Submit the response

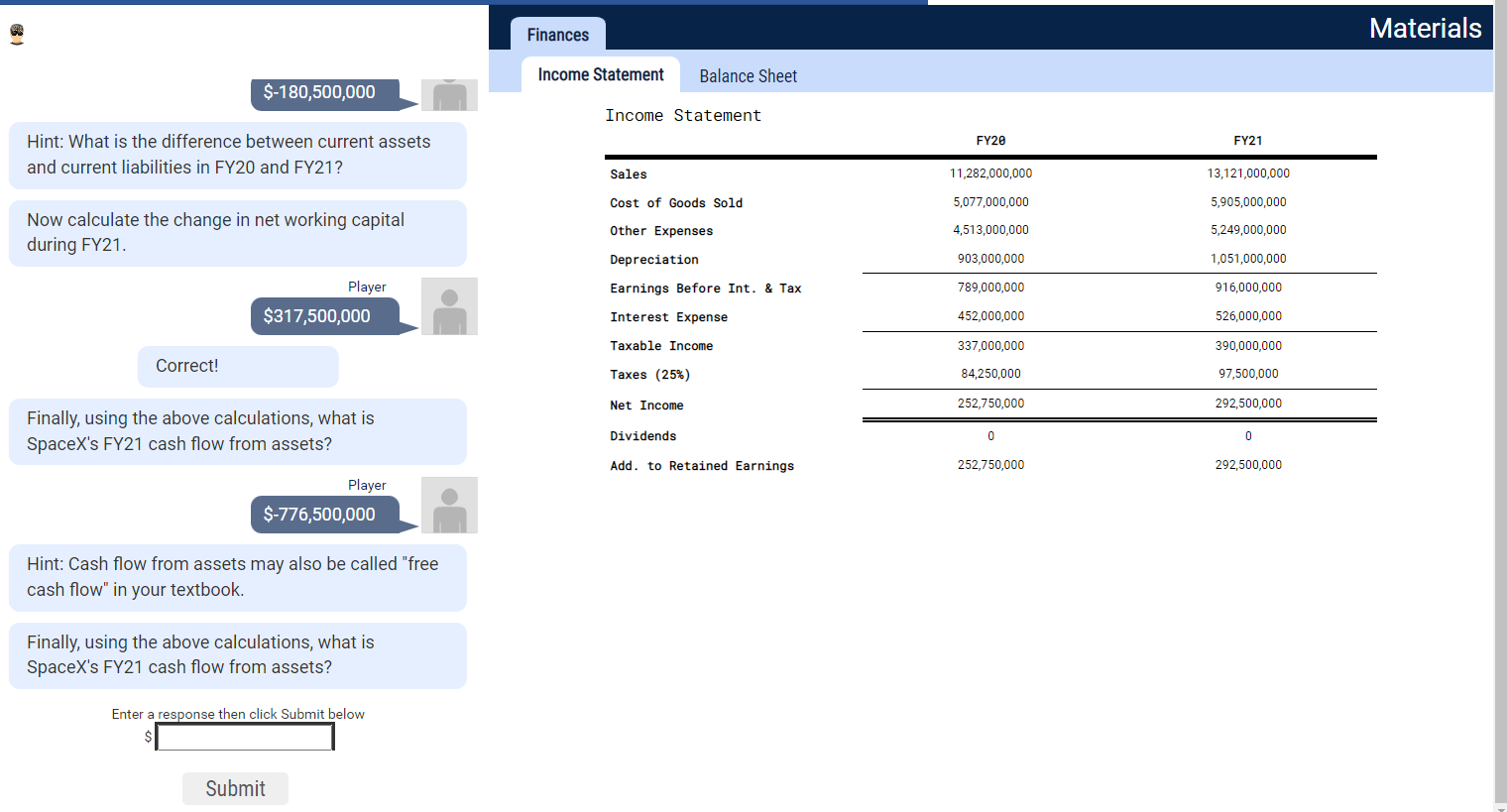tap(235, 788)
